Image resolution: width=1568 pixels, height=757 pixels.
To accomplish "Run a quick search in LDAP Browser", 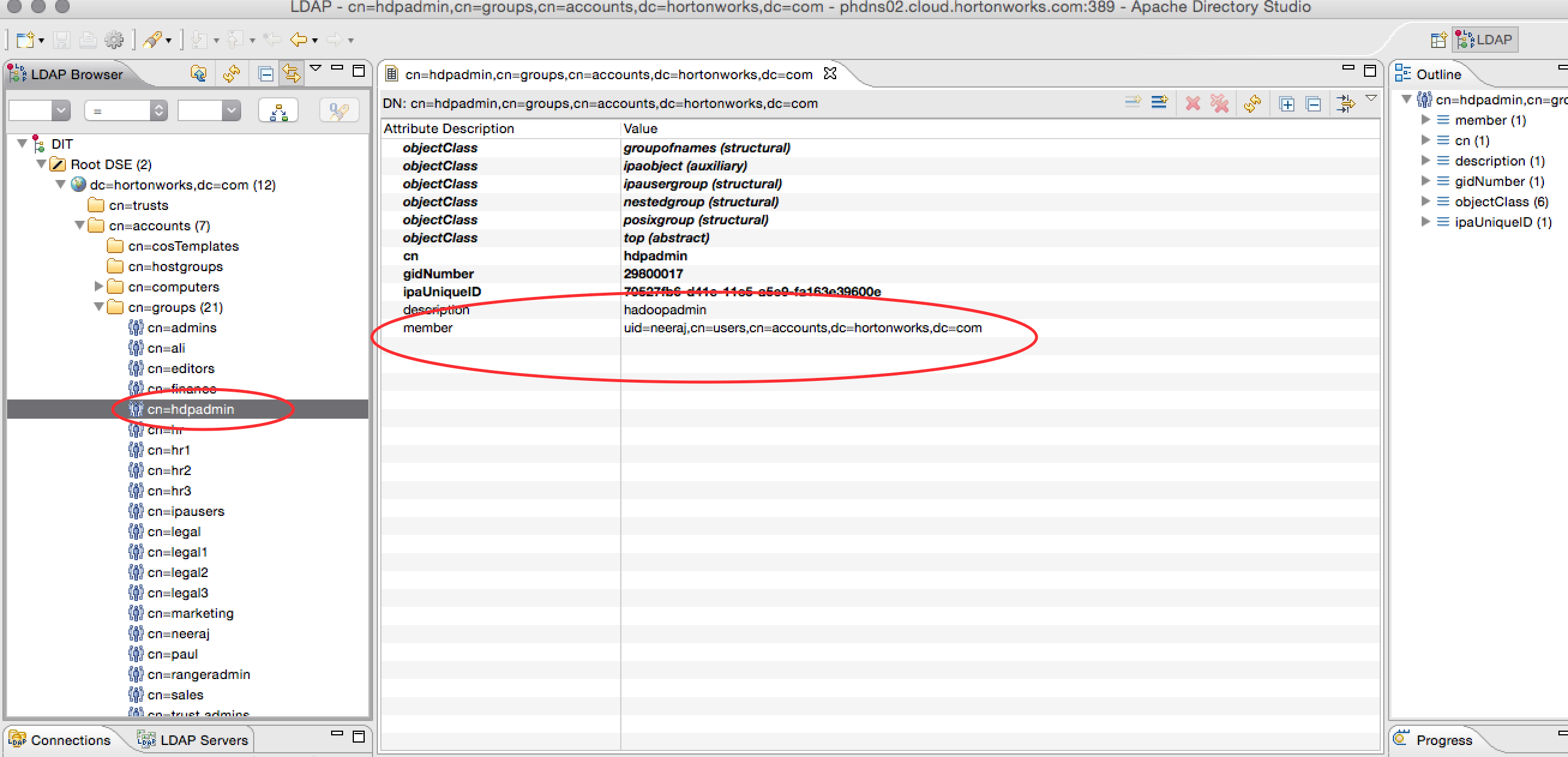I will [x=339, y=110].
